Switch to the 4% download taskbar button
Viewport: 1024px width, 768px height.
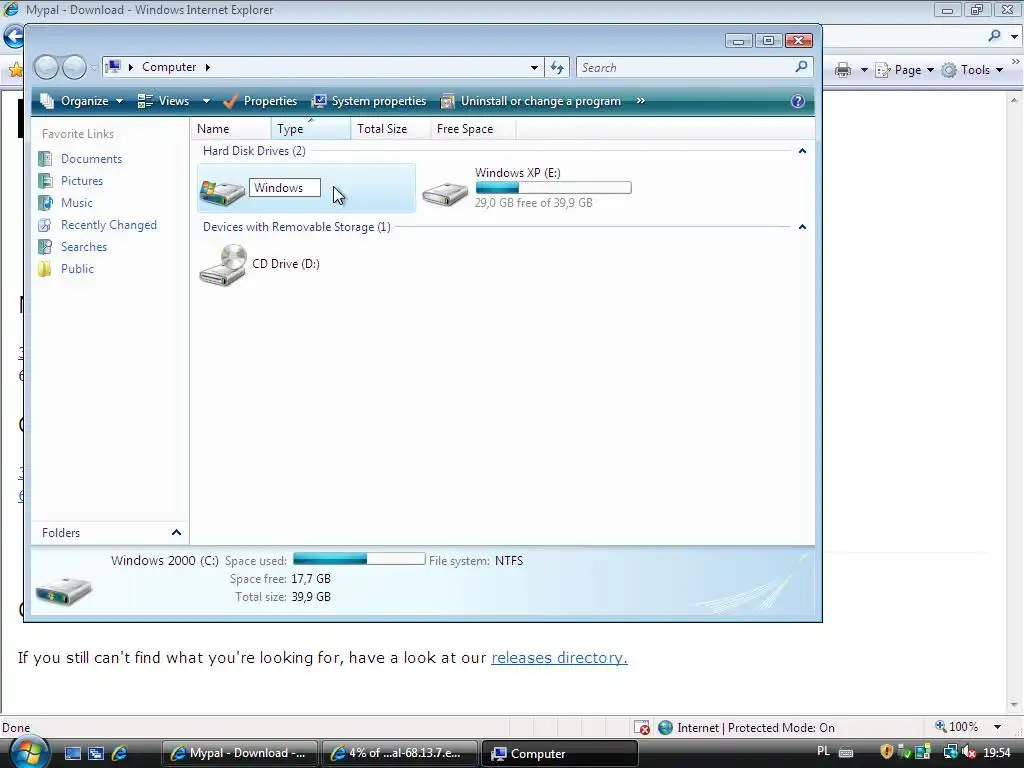tap(399, 753)
